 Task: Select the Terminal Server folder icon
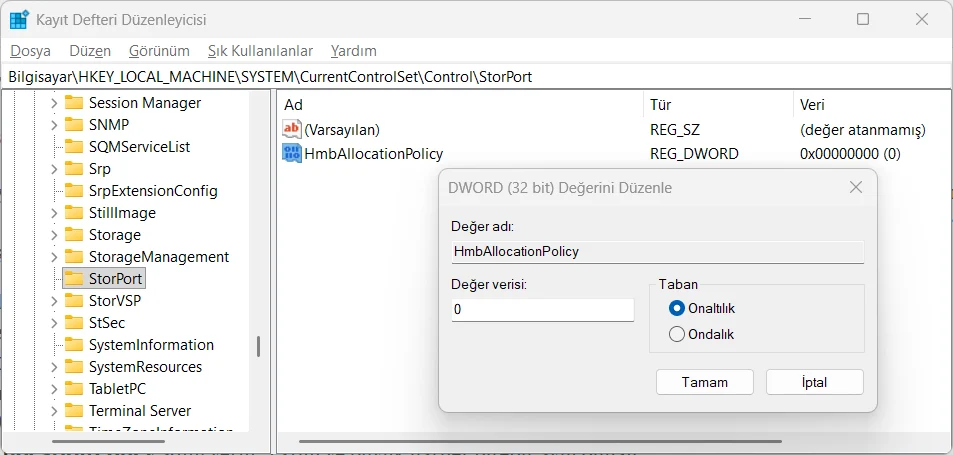click(74, 411)
